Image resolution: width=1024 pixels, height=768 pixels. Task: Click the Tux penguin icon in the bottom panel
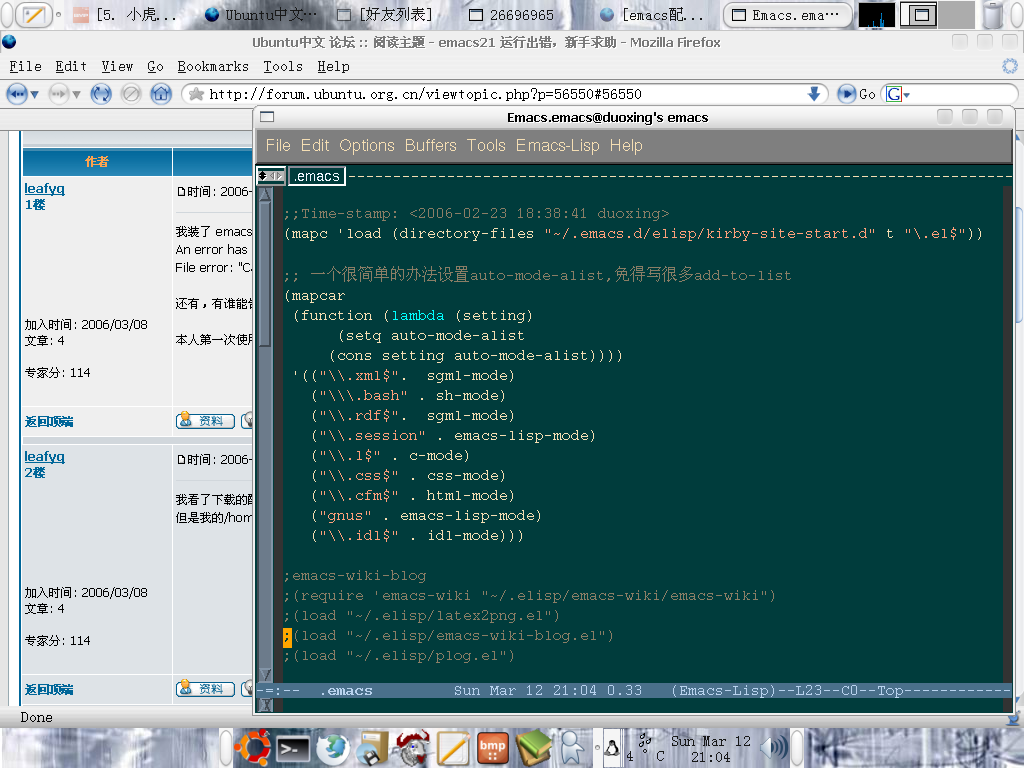(x=612, y=747)
